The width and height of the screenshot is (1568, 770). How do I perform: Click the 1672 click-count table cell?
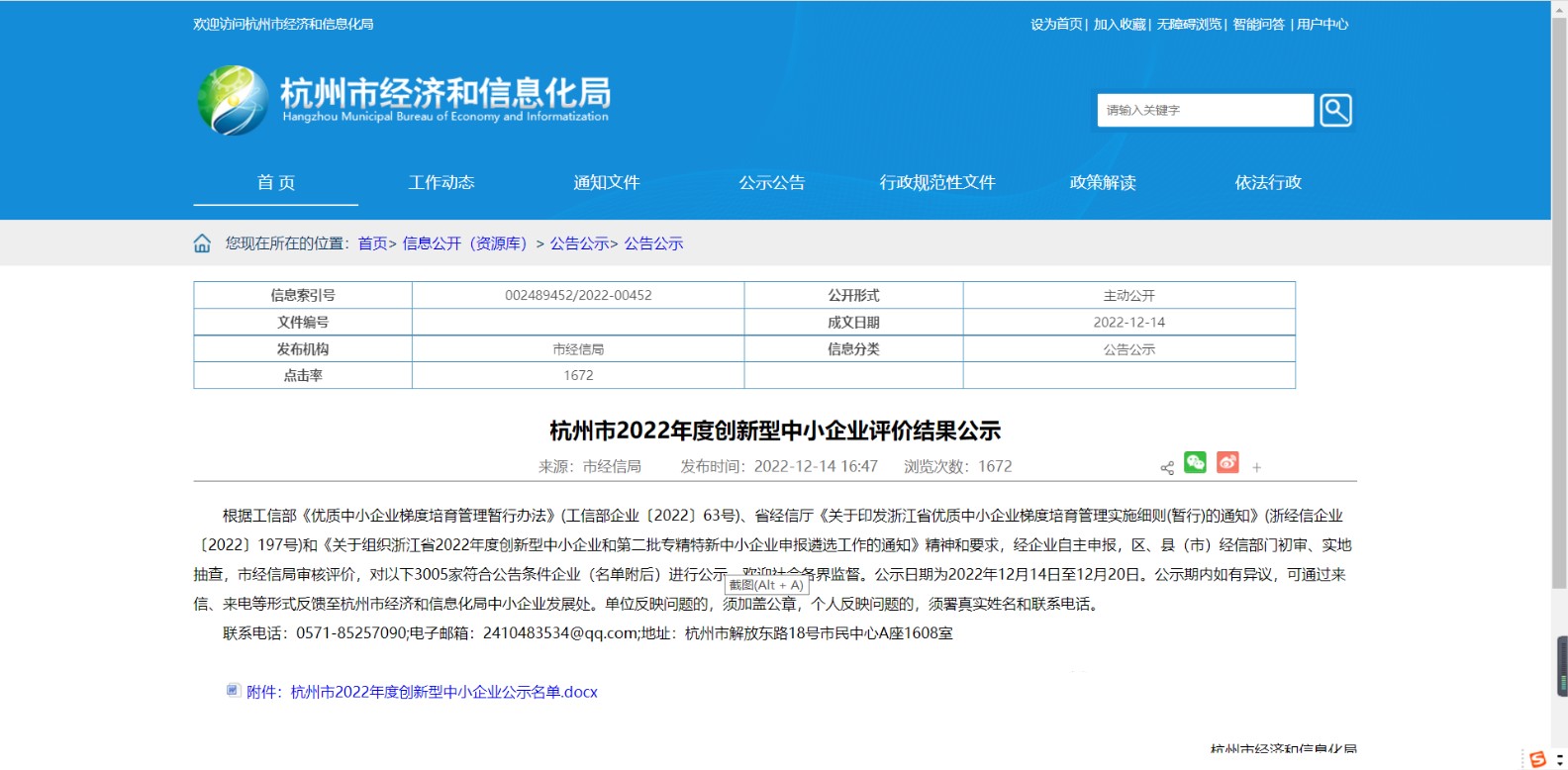point(578,375)
